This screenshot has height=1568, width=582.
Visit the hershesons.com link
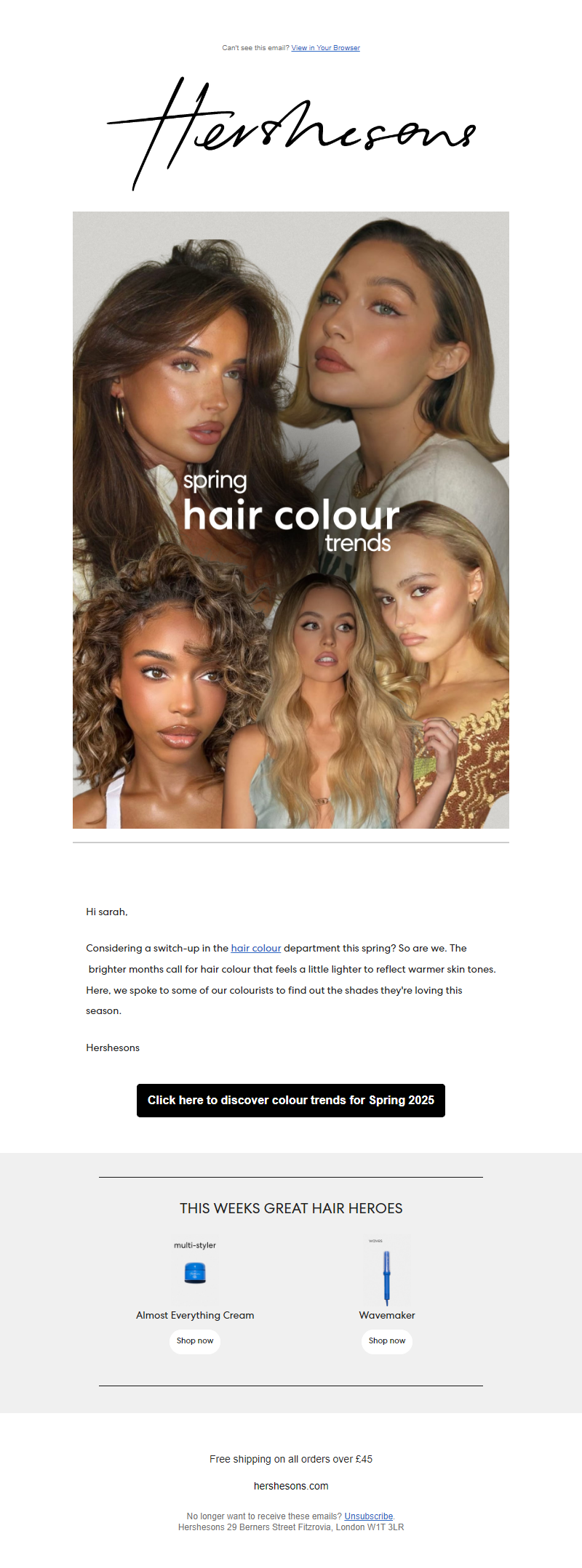pos(291,1486)
